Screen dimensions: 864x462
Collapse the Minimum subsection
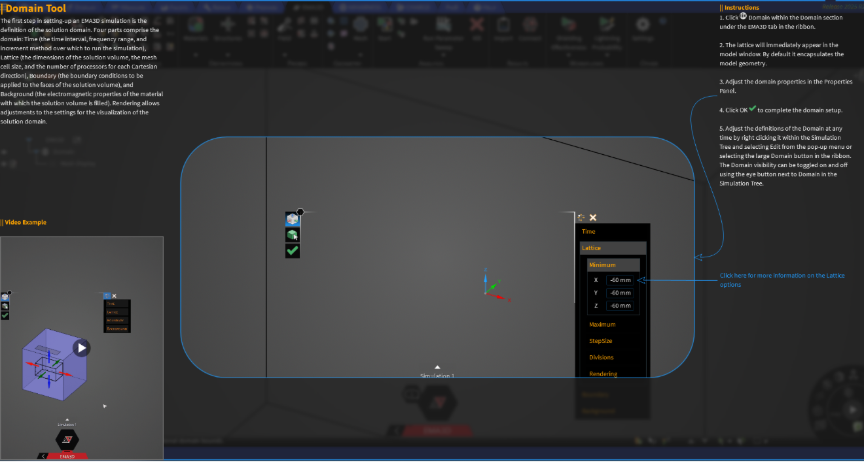pos(602,265)
